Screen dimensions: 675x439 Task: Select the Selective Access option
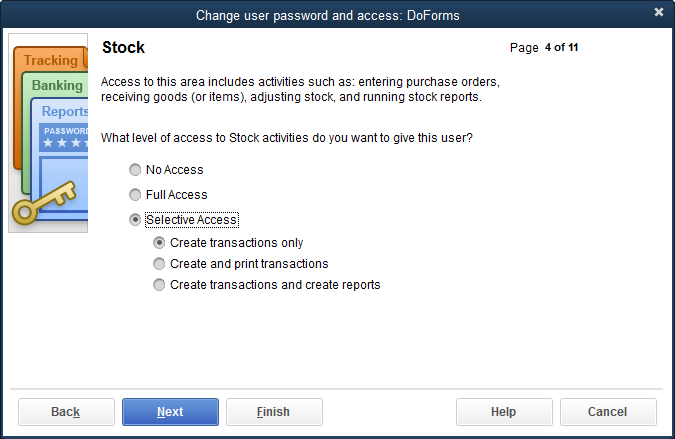tap(136, 220)
